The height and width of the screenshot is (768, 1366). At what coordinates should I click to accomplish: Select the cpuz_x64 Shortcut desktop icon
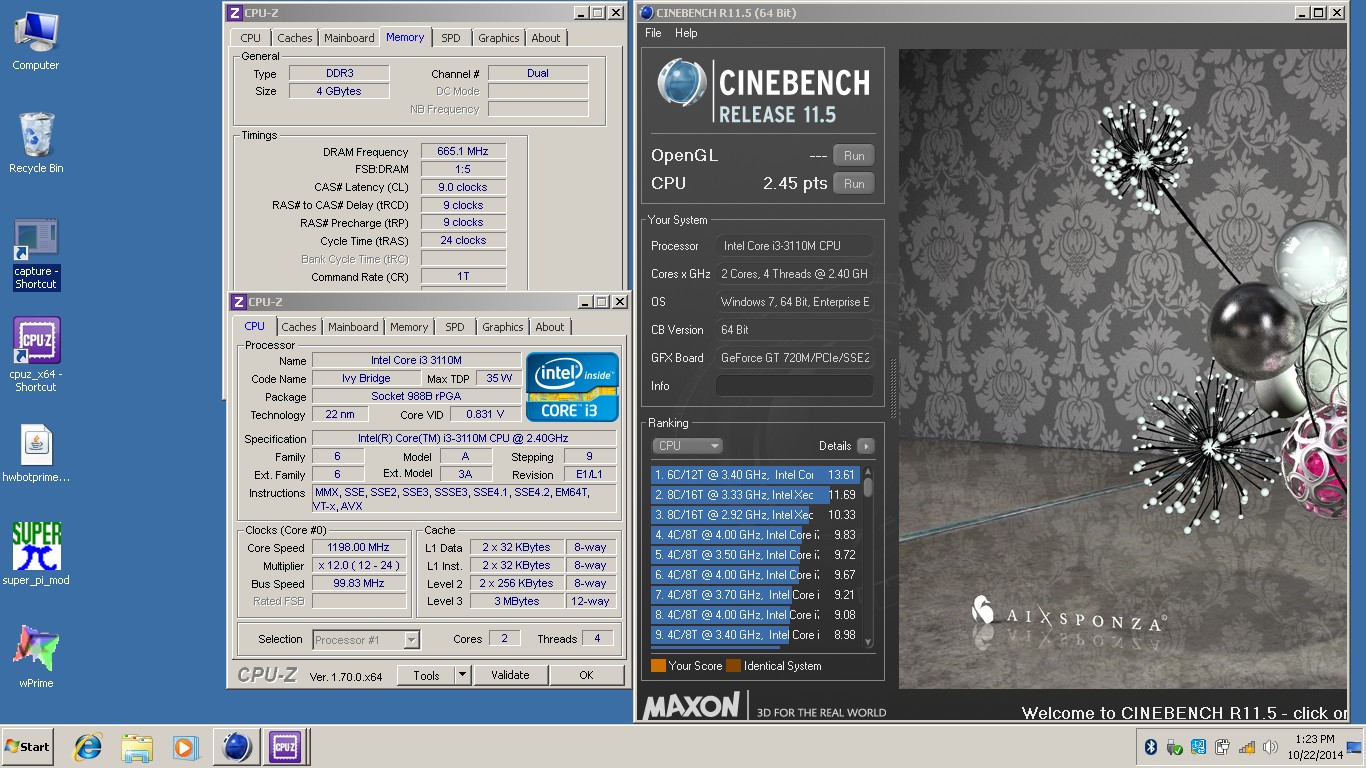coord(36,355)
